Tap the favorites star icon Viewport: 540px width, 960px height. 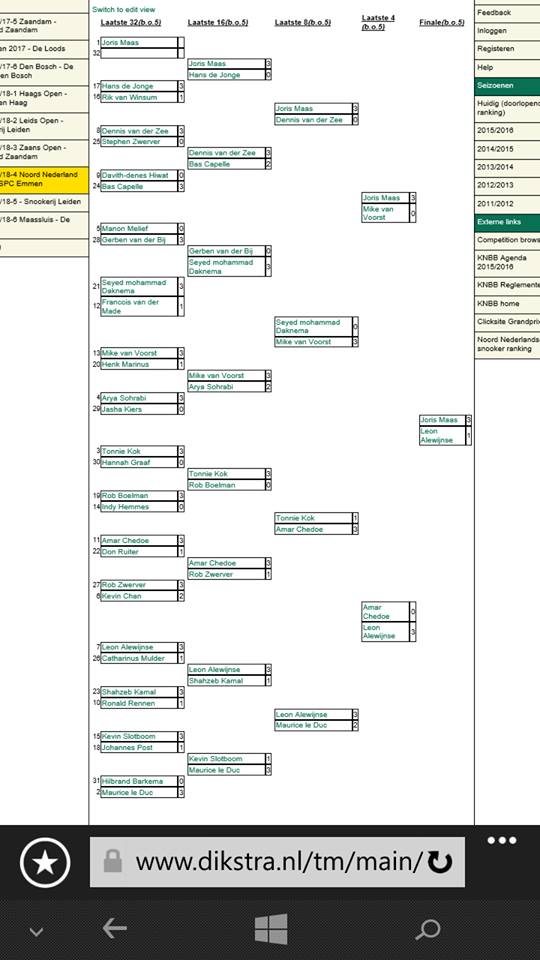pos(45,863)
